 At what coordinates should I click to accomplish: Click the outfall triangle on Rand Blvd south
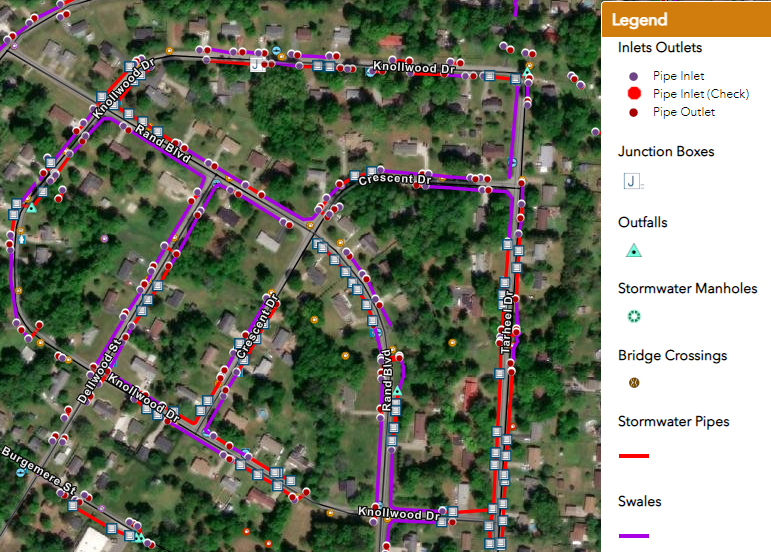(x=397, y=391)
